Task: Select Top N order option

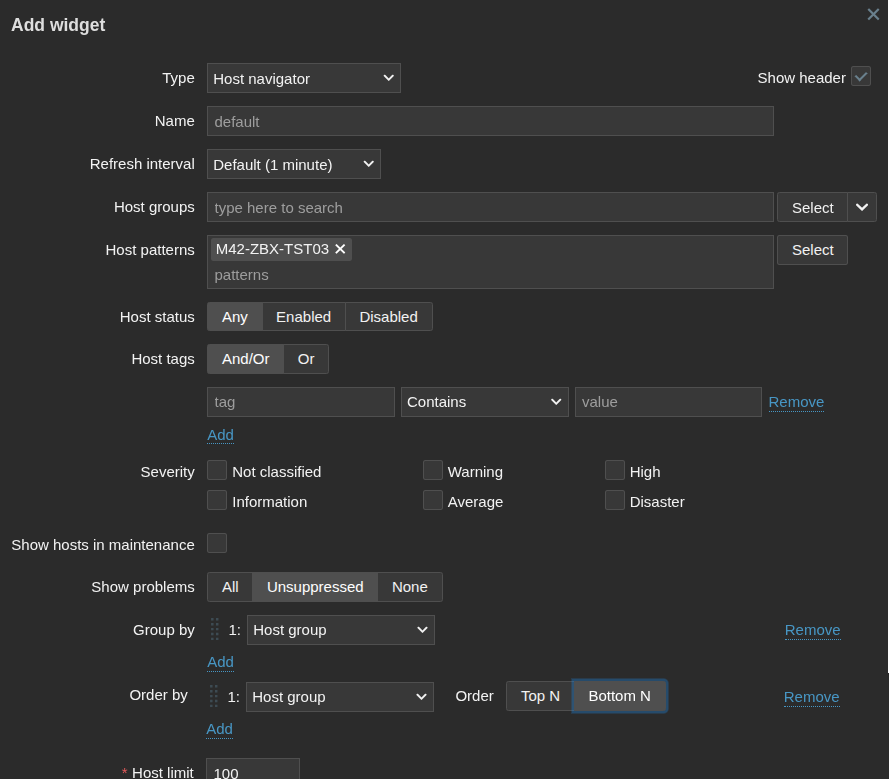Action: pyautogui.click(x=540, y=696)
